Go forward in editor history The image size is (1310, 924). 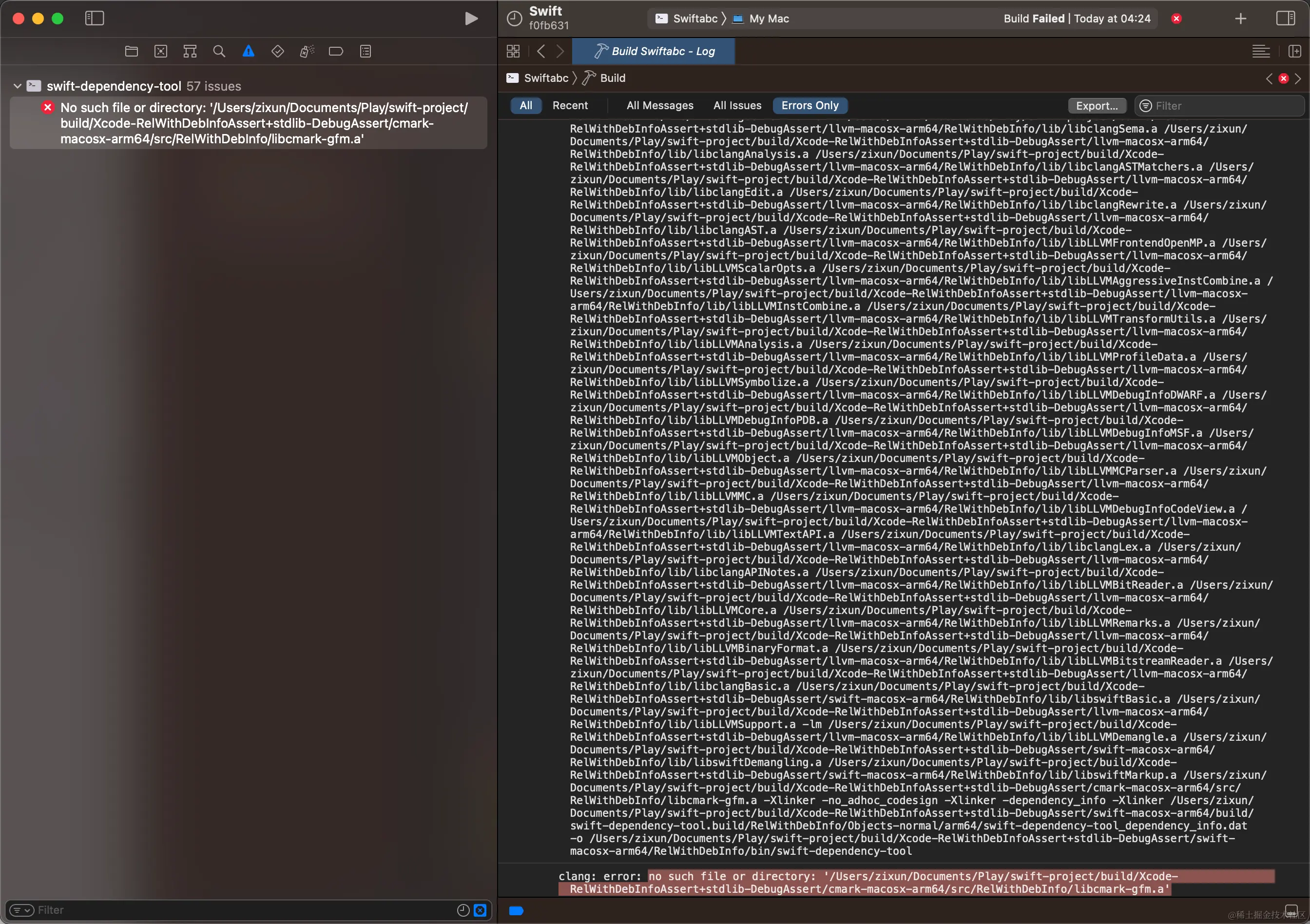(559, 51)
